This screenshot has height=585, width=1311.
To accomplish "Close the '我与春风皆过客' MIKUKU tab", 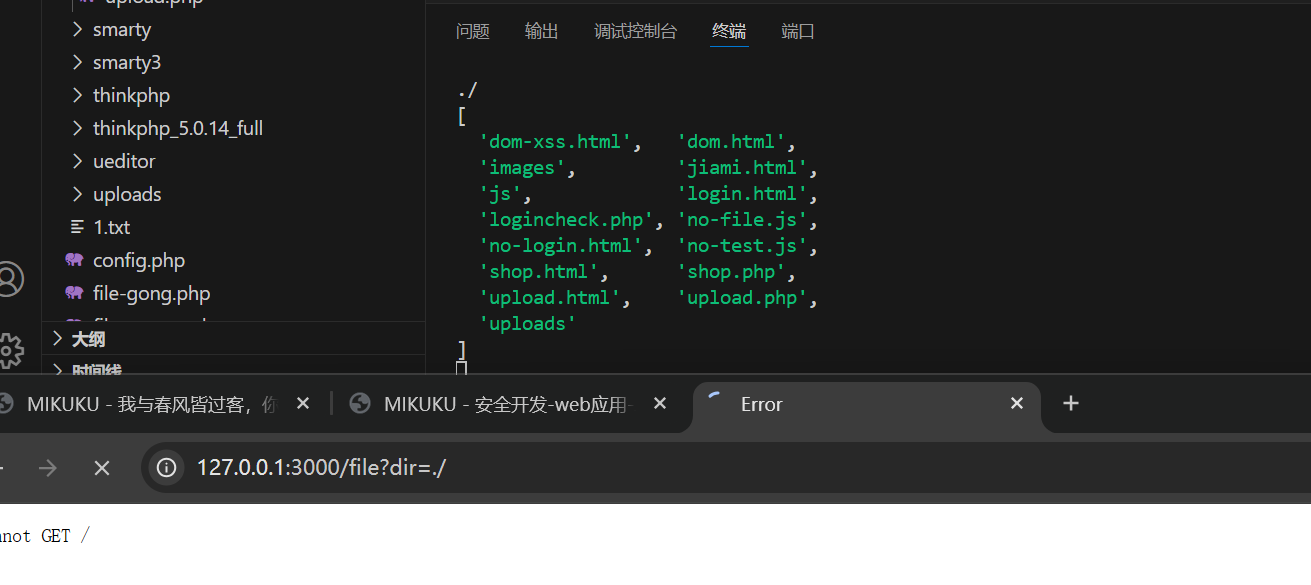I will 303,403.
